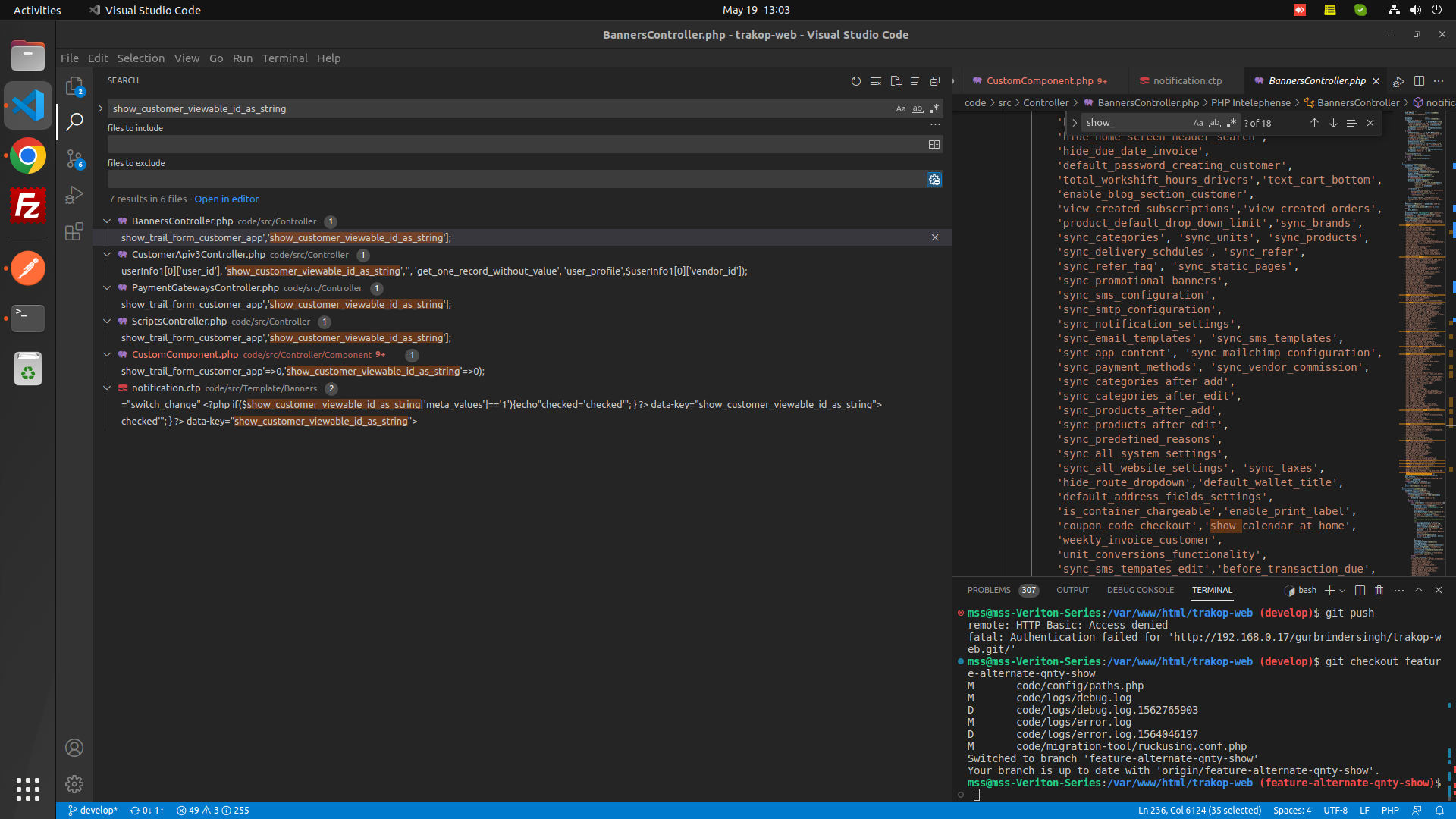Collapse the BannersController.php result group
This screenshot has width=1456, height=819.
tap(107, 221)
